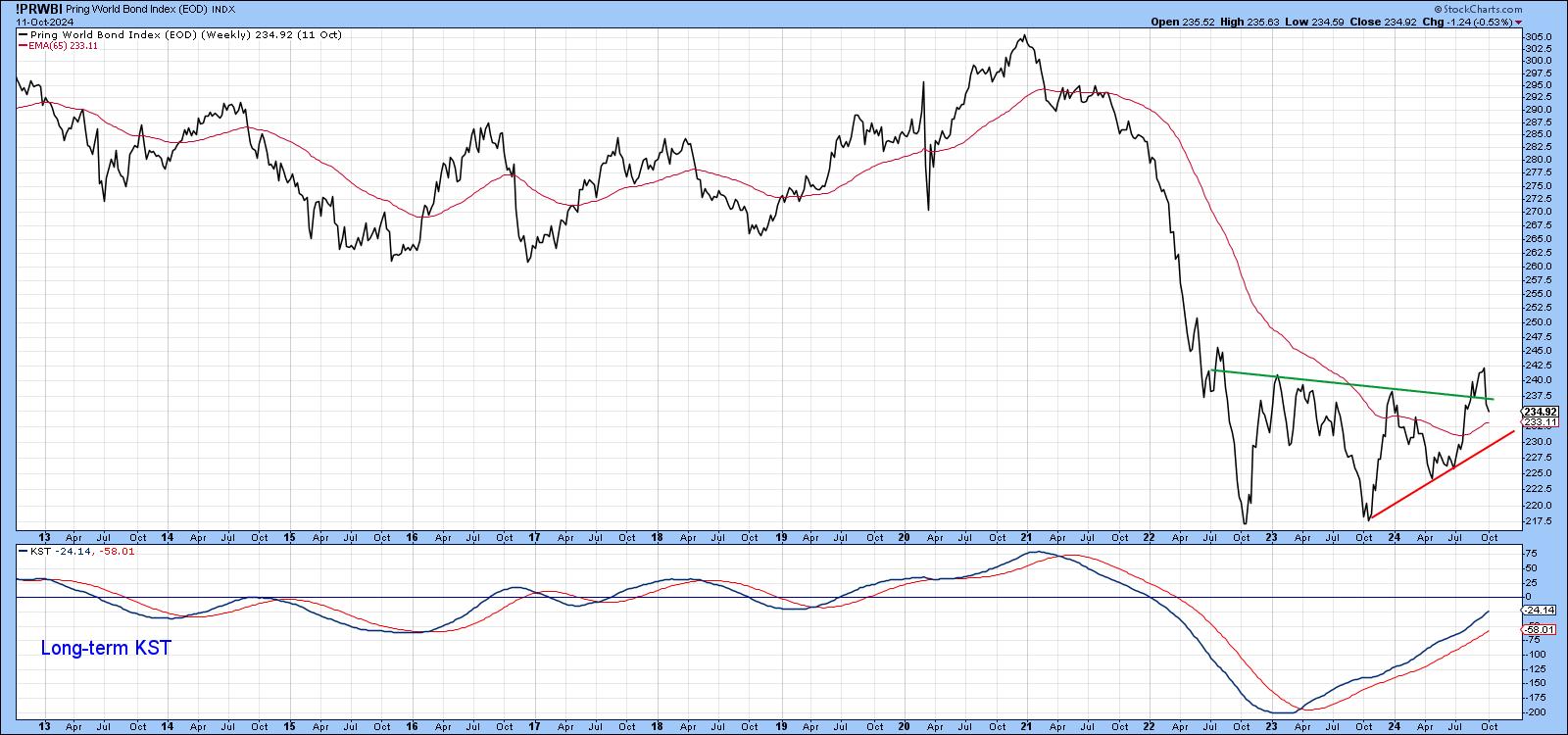Click the 280.0 label on the price axis

click(x=1541, y=159)
